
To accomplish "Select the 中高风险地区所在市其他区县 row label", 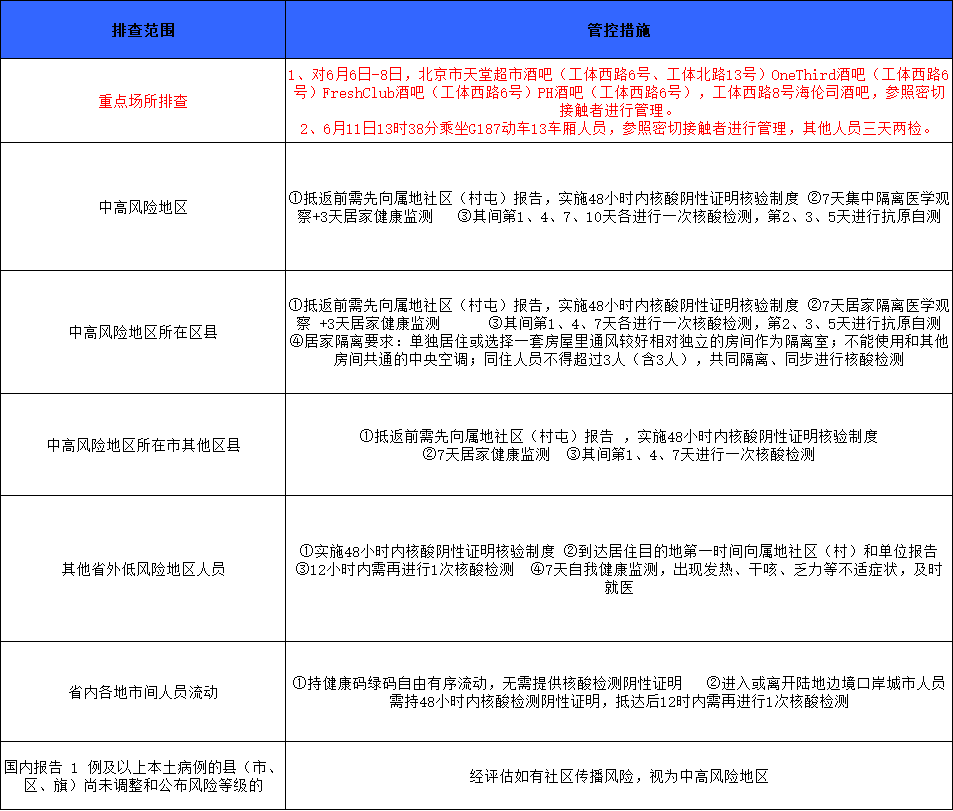I will point(143,445).
